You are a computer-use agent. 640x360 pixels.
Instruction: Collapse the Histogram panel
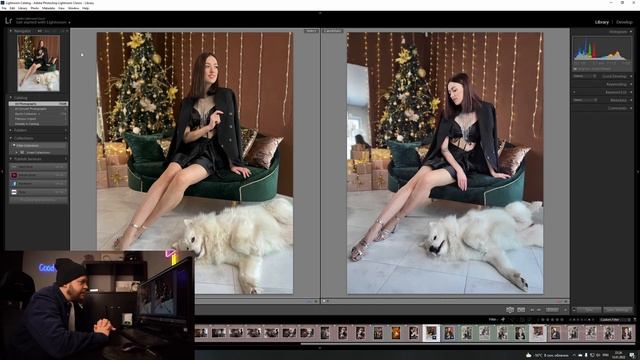[631, 31]
